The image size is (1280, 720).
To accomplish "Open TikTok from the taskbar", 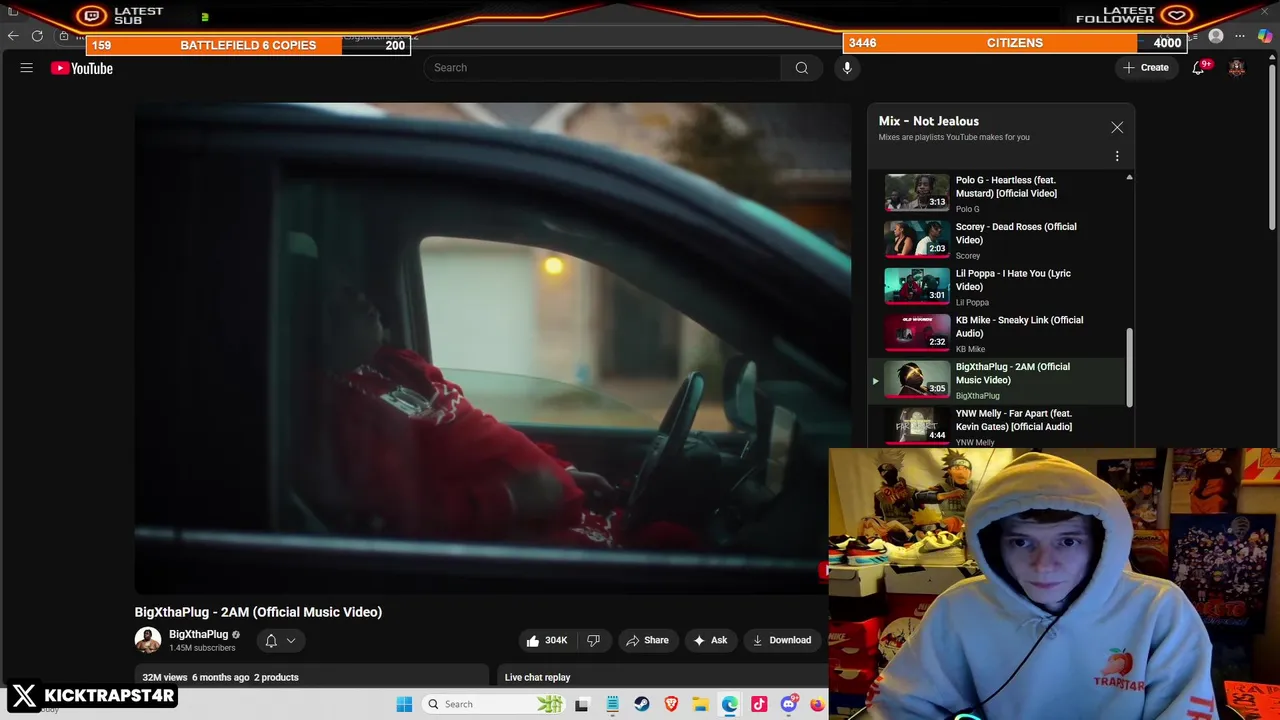I will [x=759, y=704].
